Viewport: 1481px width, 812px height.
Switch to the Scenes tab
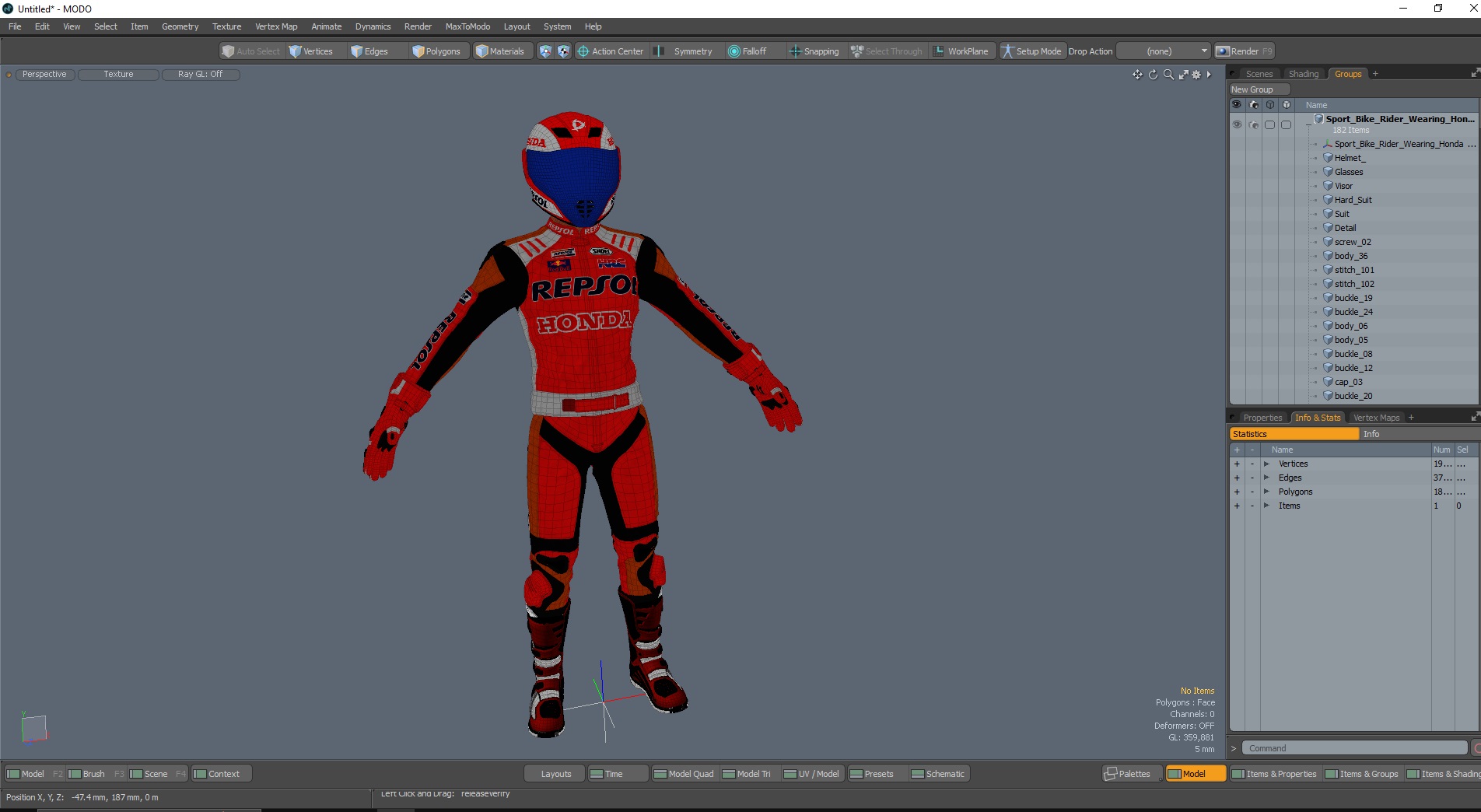(1259, 74)
